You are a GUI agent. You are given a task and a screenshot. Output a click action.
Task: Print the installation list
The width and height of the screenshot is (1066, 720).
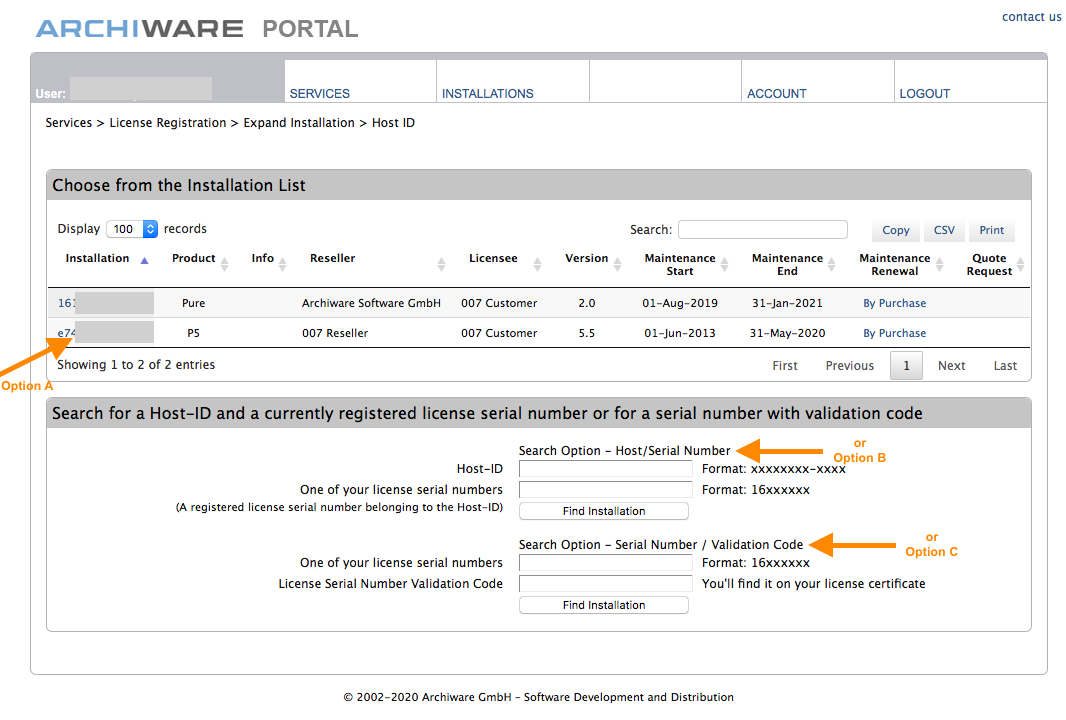pos(991,230)
